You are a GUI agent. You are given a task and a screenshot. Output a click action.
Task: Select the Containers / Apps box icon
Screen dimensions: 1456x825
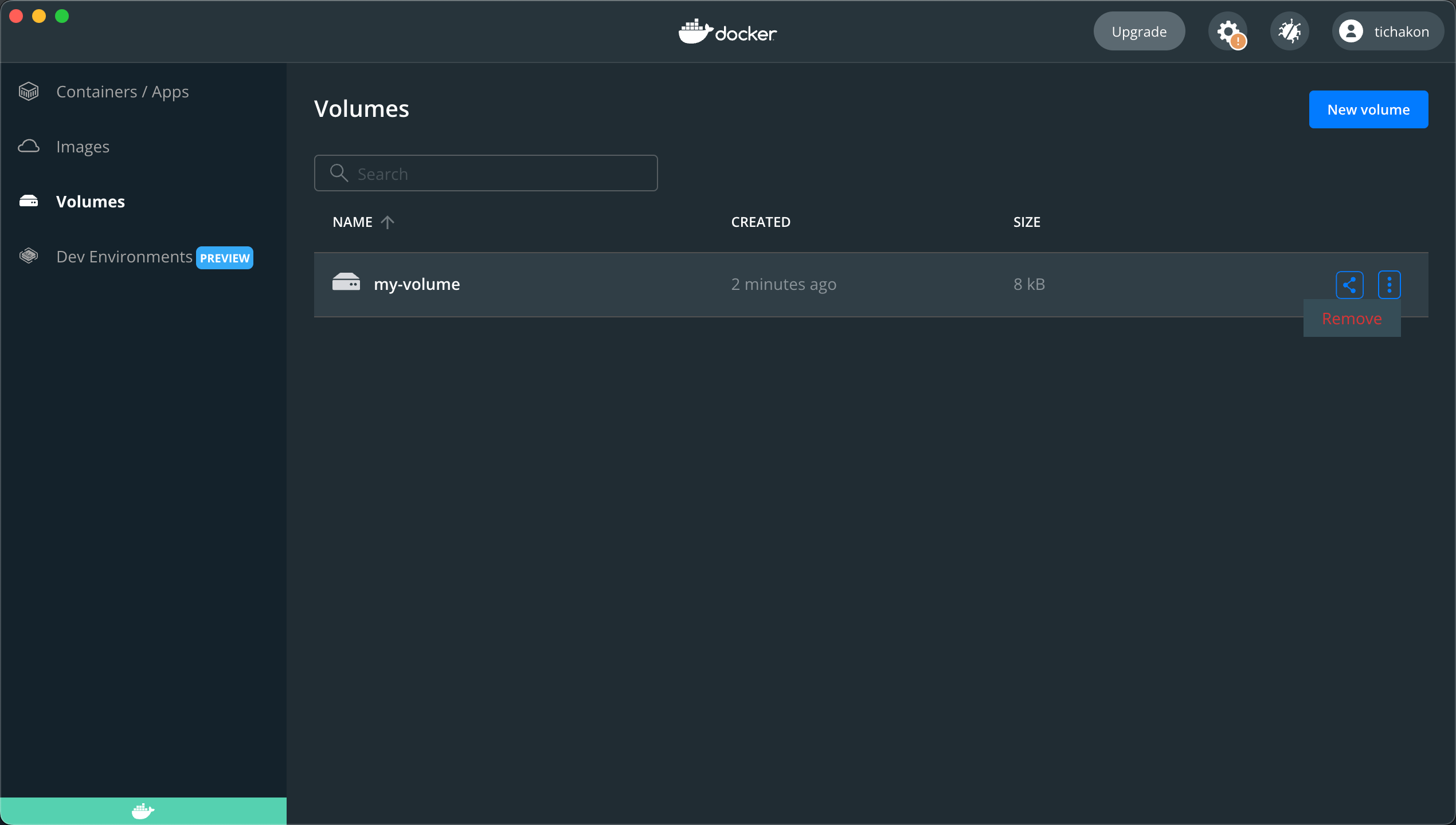[29, 91]
